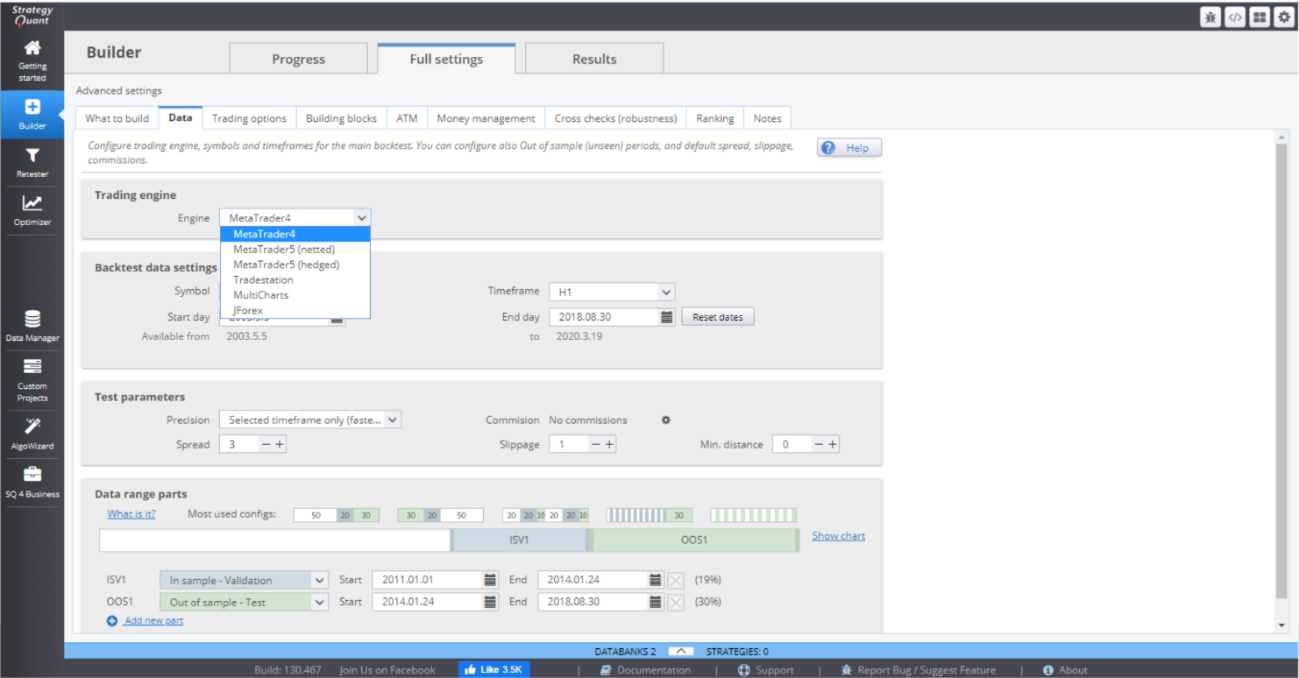Open Custom Projects in the sidebar
The height and width of the screenshot is (678, 1299).
pyautogui.click(x=32, y=379)
